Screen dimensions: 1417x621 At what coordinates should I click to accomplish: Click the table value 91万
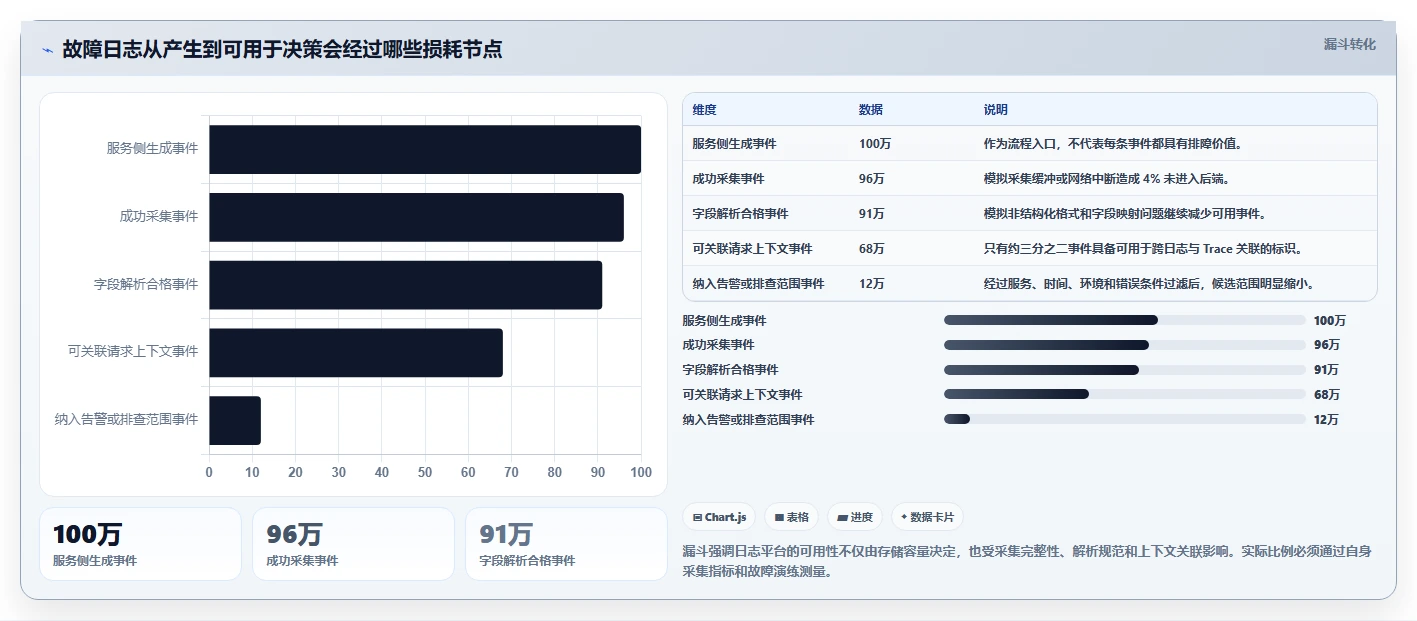(x=872, y=214)
